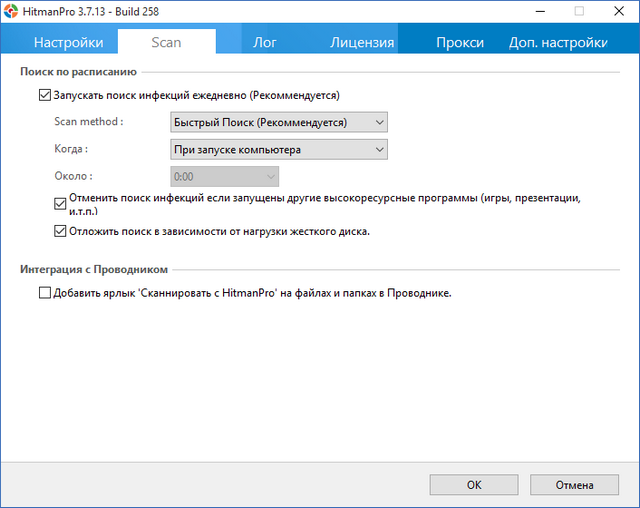Click the 'Интеграция с Проводником' section heading
Screen dimensions: 640x508
(x=93, y=269)
